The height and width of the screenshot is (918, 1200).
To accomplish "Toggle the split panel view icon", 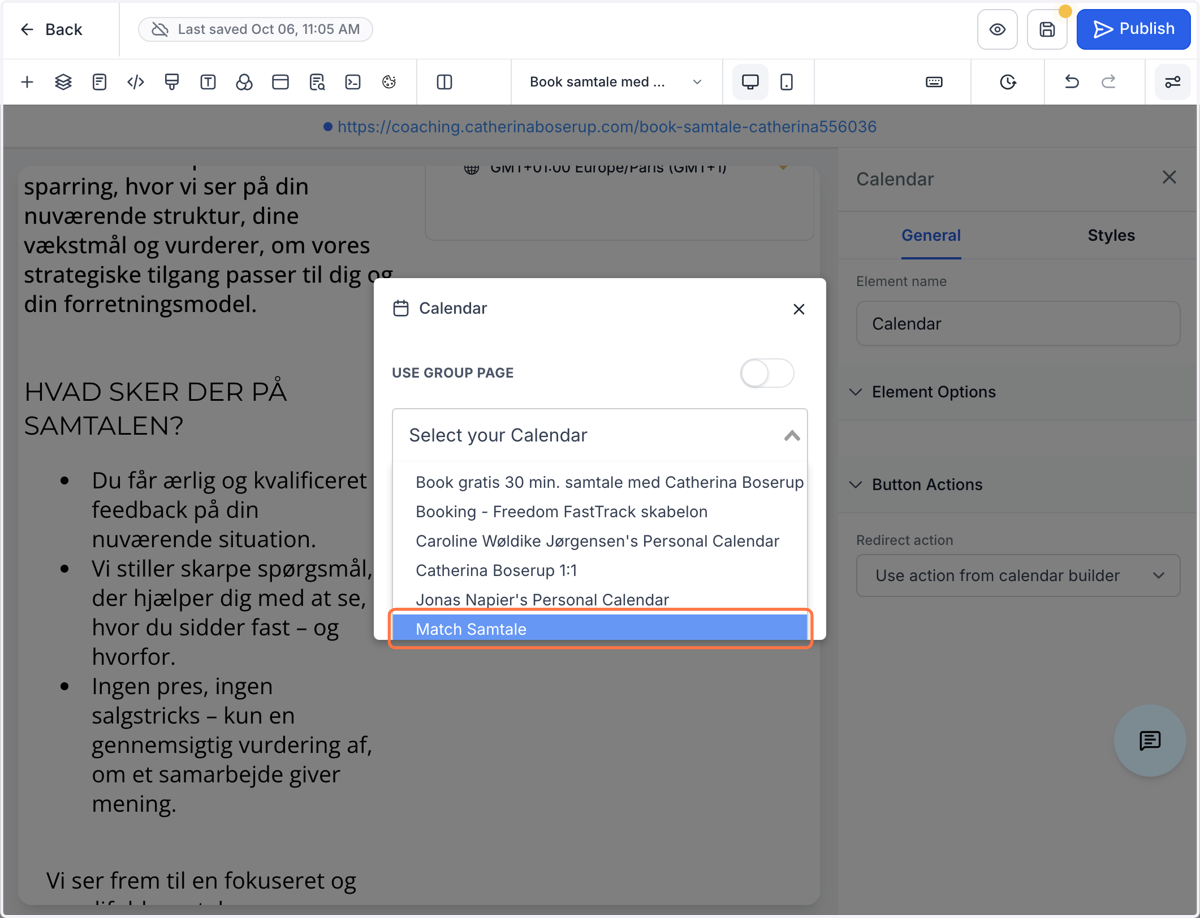I will [445, 82].
